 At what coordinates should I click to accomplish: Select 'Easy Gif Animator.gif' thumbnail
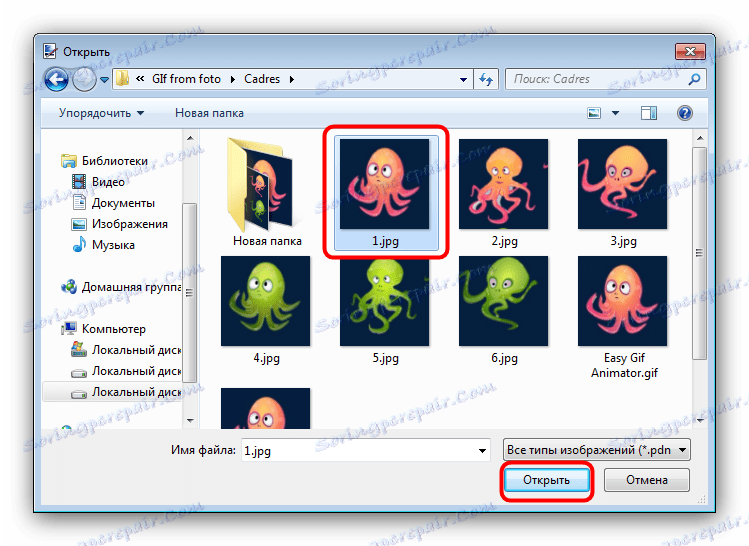pos(622,301)
